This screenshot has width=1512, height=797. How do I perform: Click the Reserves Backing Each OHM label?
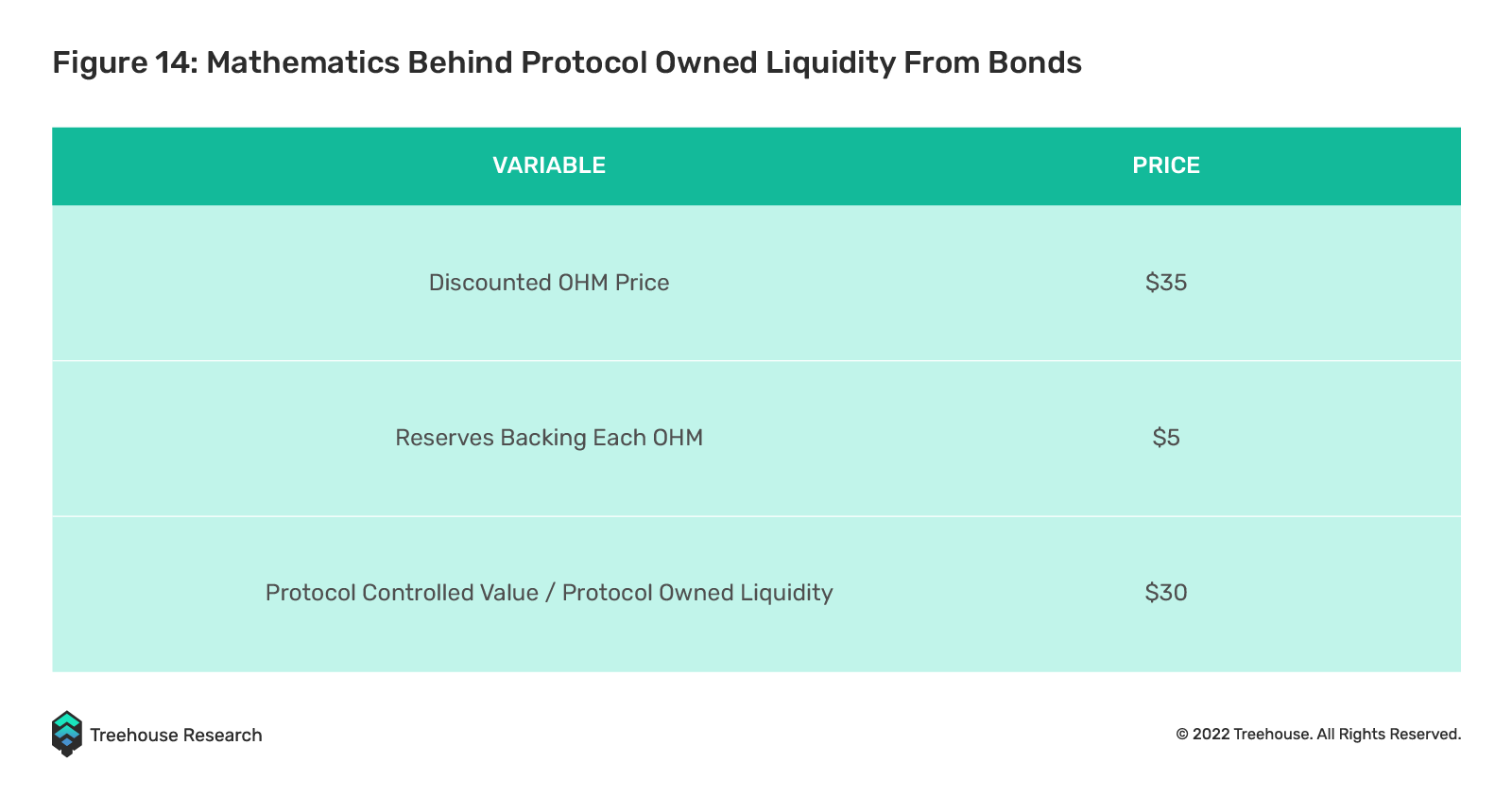click(549, 438)
